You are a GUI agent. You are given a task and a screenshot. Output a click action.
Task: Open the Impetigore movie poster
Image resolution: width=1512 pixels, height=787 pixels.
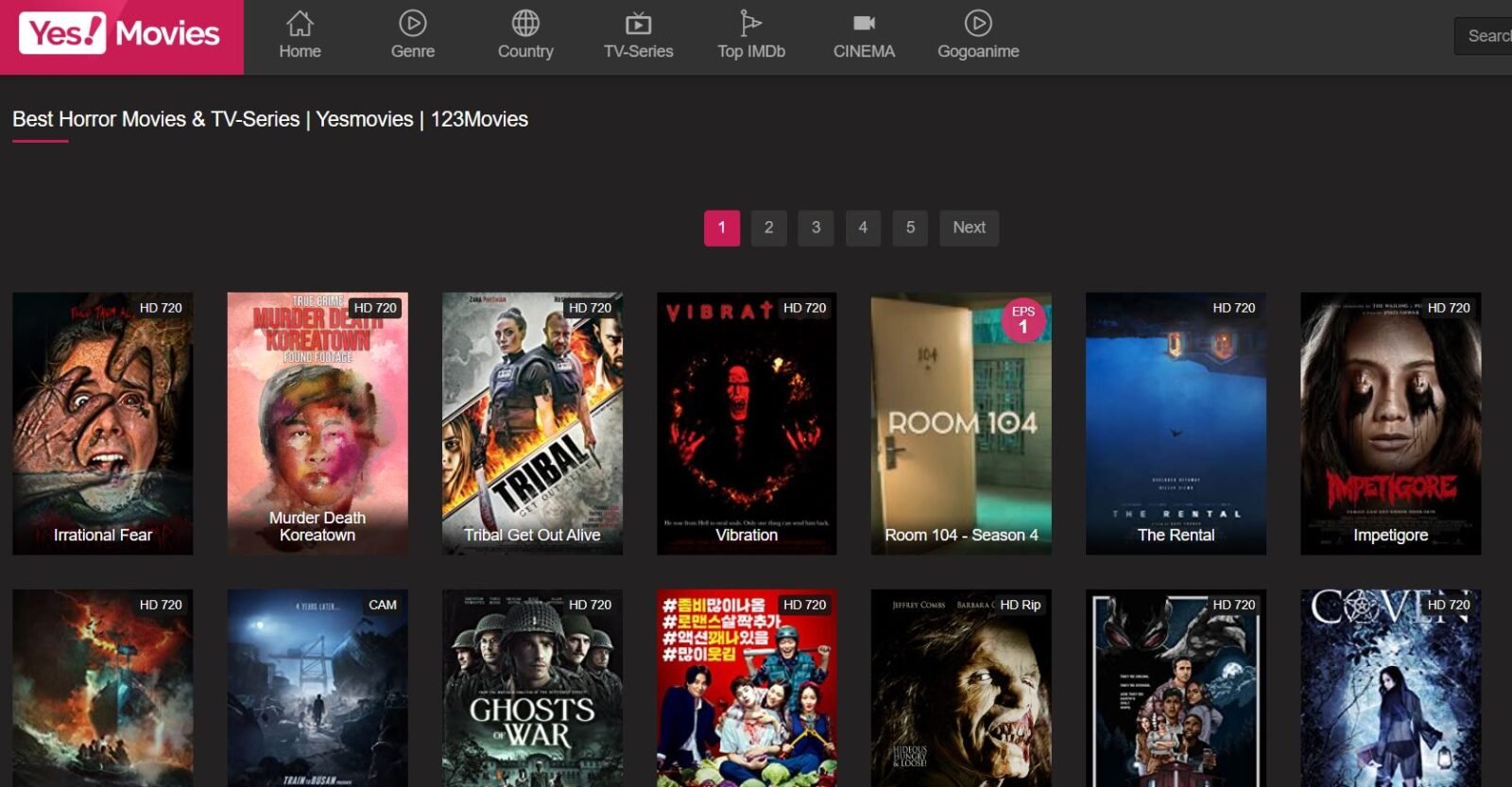[1390, 422]
